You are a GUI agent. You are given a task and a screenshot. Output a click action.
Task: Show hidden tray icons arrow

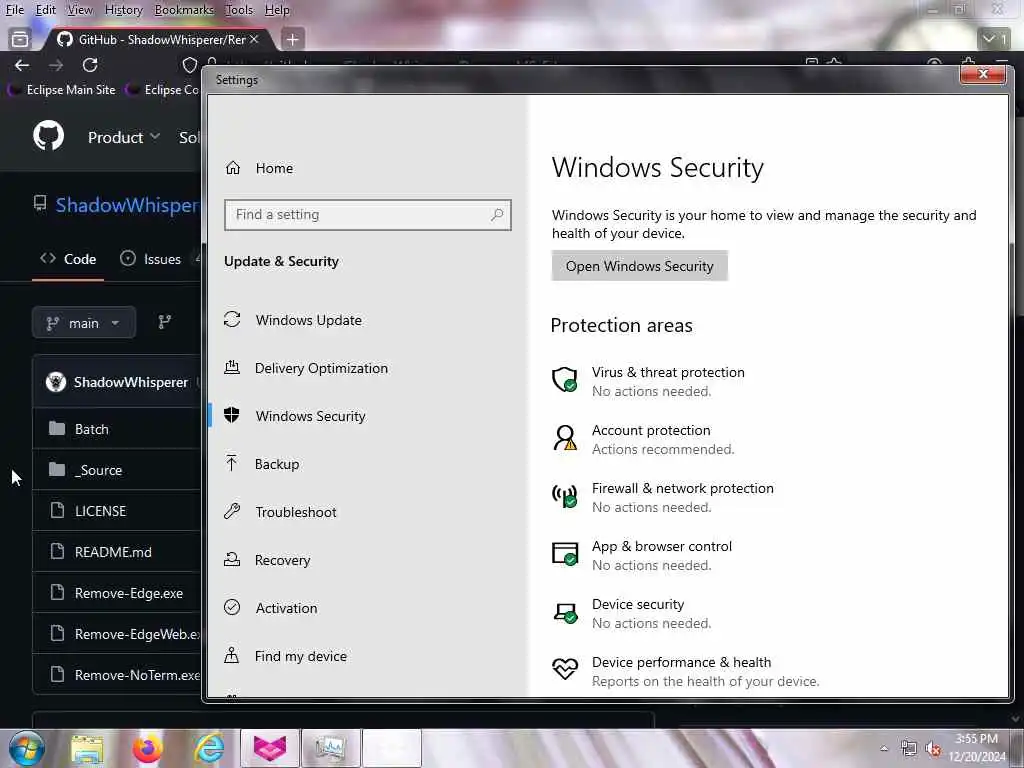click(884, 748)
